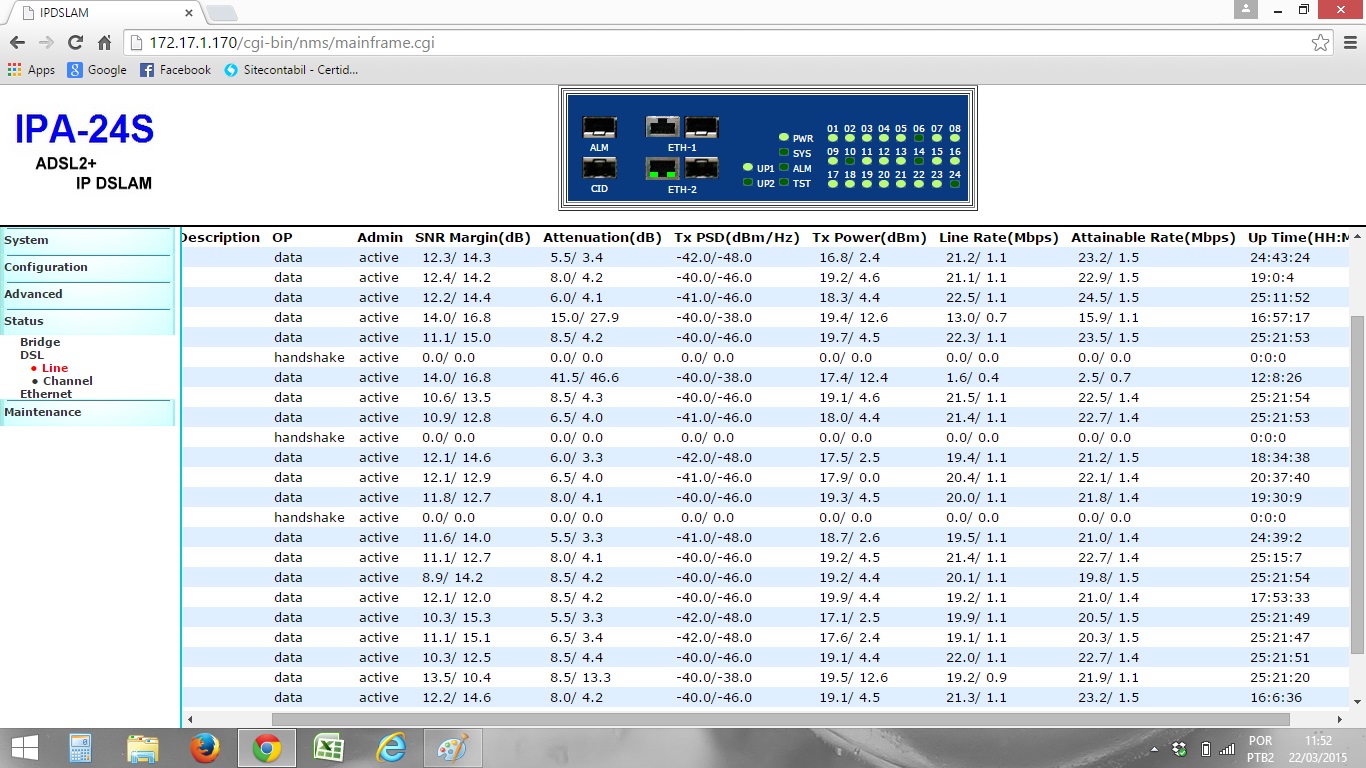
Task: Select the attenuation value 41.5/ 46.6
Action: click(584, 378)
